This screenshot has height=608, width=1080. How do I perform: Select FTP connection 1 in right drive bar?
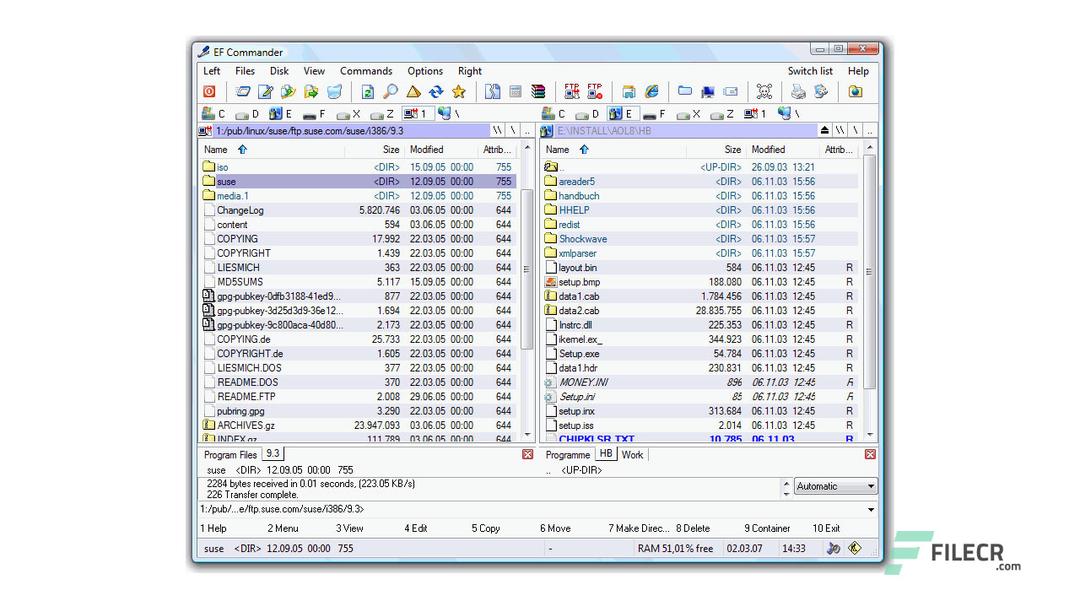[756, 114]
